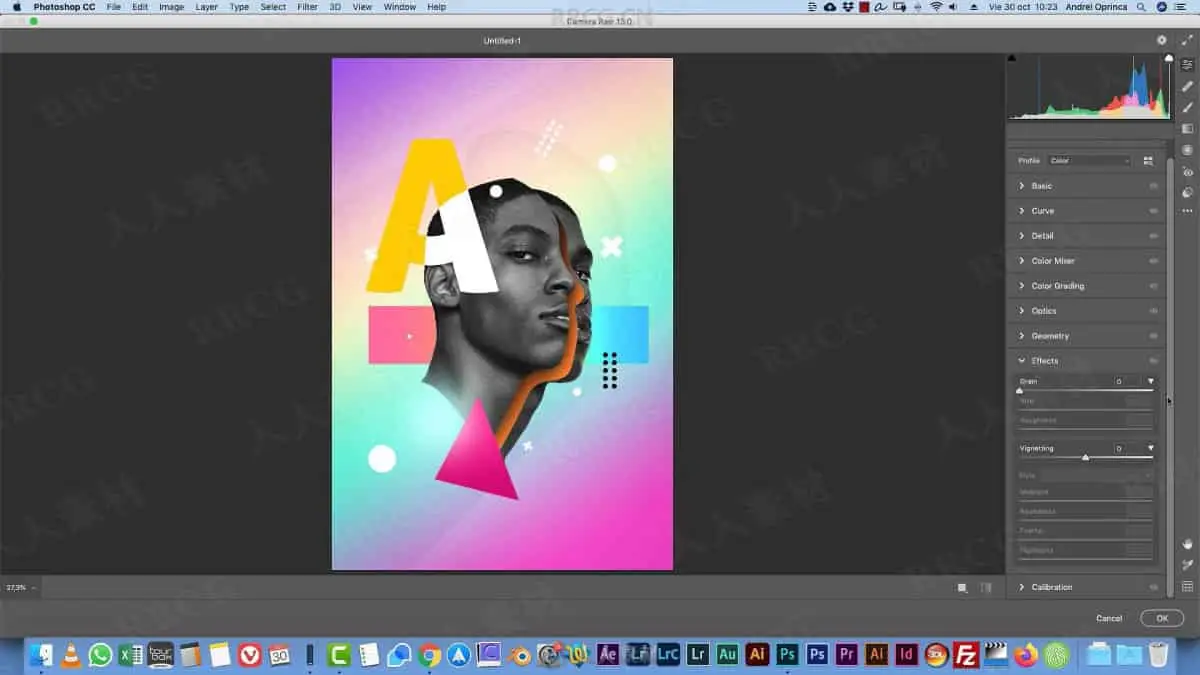Open VLC from the dock
Image resolution: width=1200 pixels, height=675 pixels.
tap(71, 655)
